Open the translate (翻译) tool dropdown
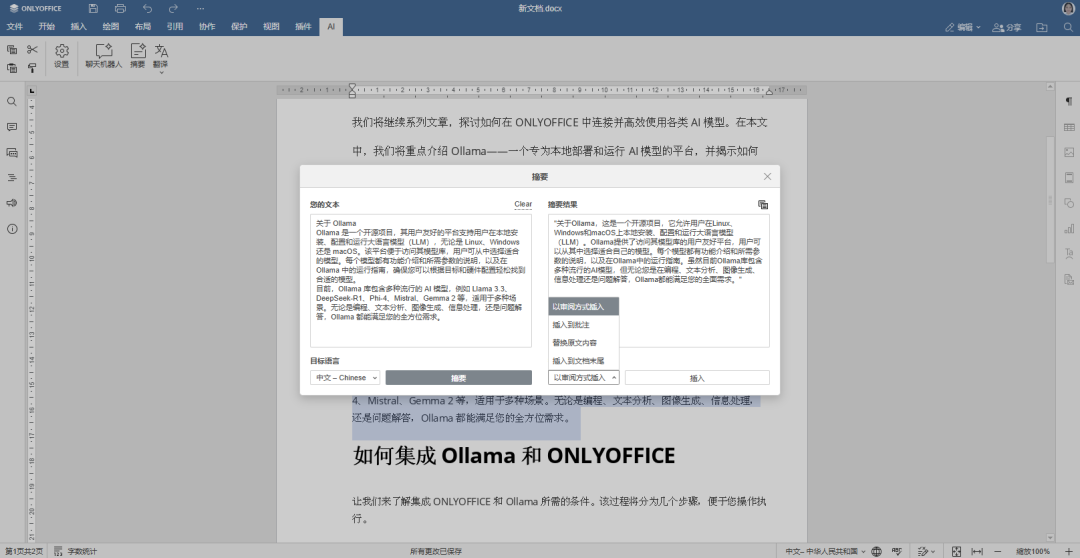This screenshot has height=558, width=1080. coord(161,59)
